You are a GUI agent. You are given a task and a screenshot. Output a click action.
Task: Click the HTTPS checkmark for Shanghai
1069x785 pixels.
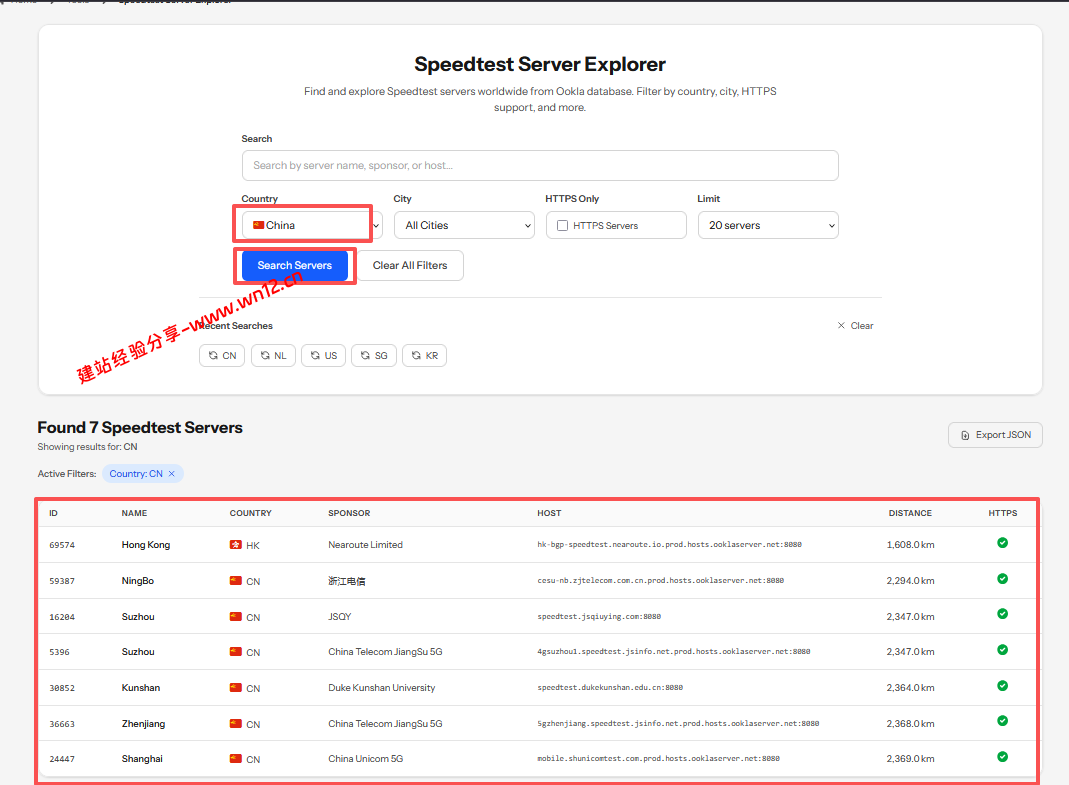coord(1002,757)
